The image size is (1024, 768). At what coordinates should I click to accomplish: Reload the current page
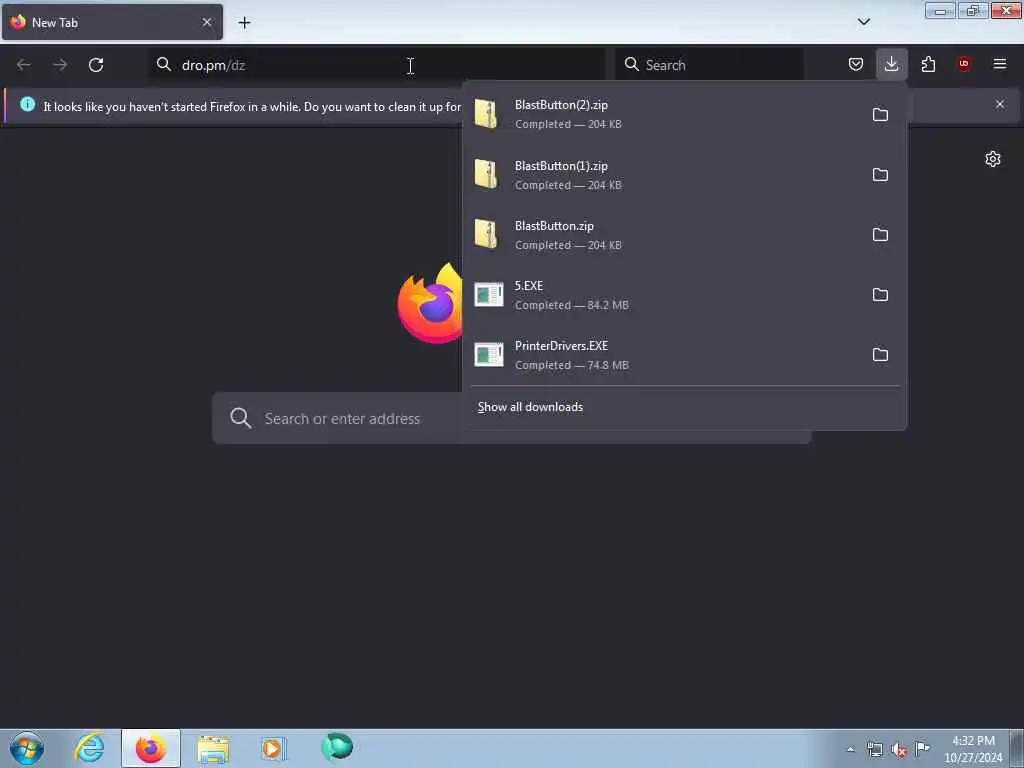tap(96, 65)
